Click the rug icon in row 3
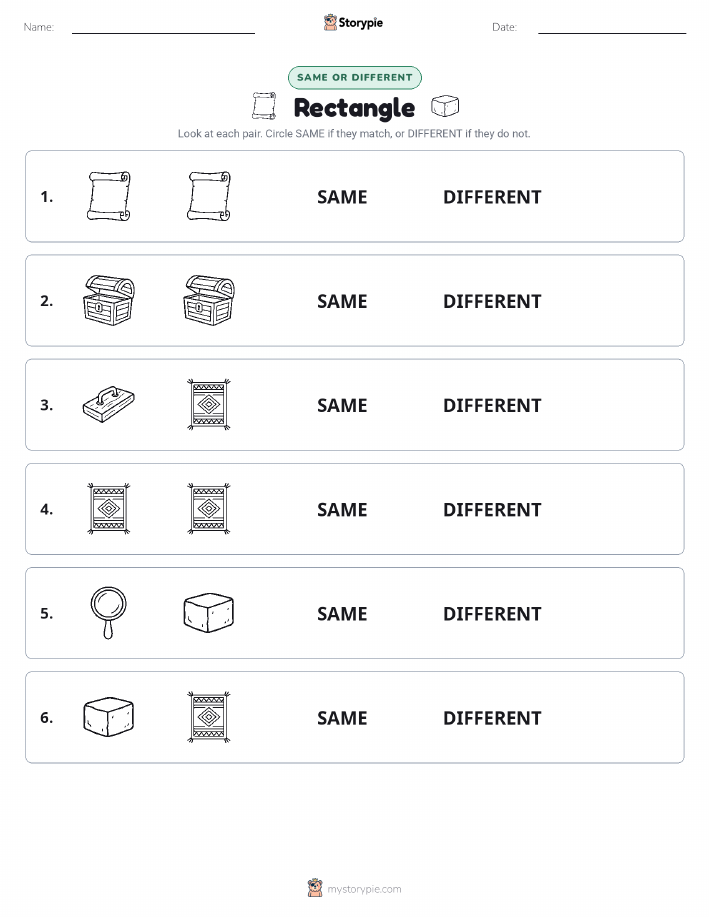This screenshot has height=917, width=709. [209, 404]
